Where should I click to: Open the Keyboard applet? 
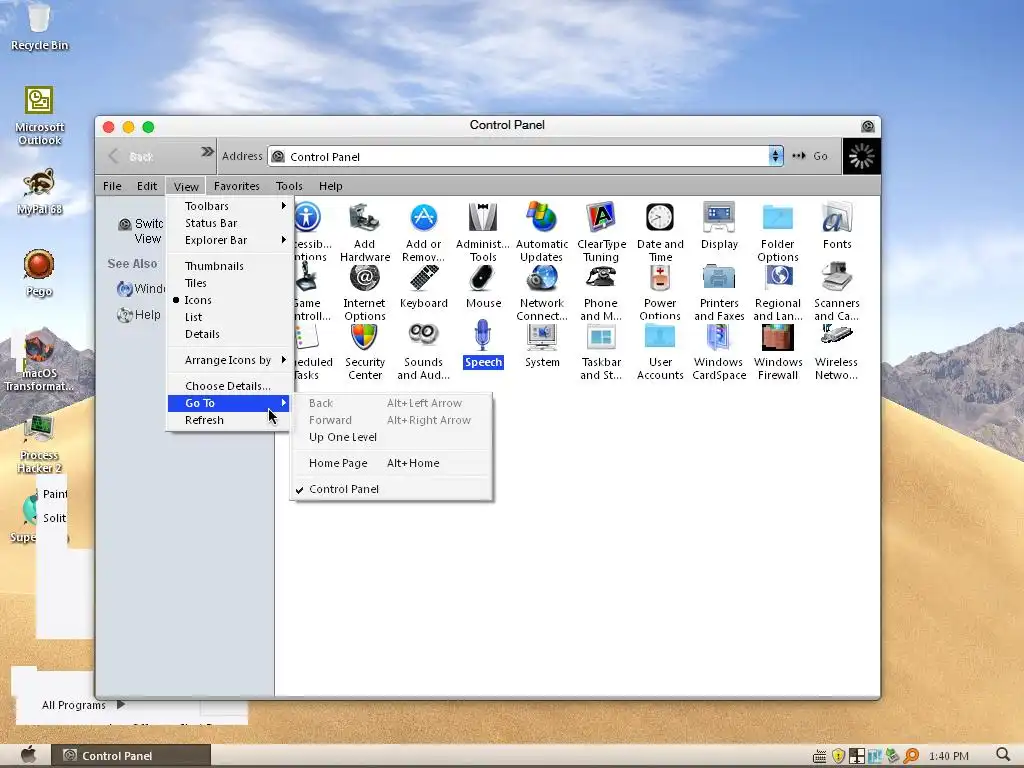[x=423, y=286]
